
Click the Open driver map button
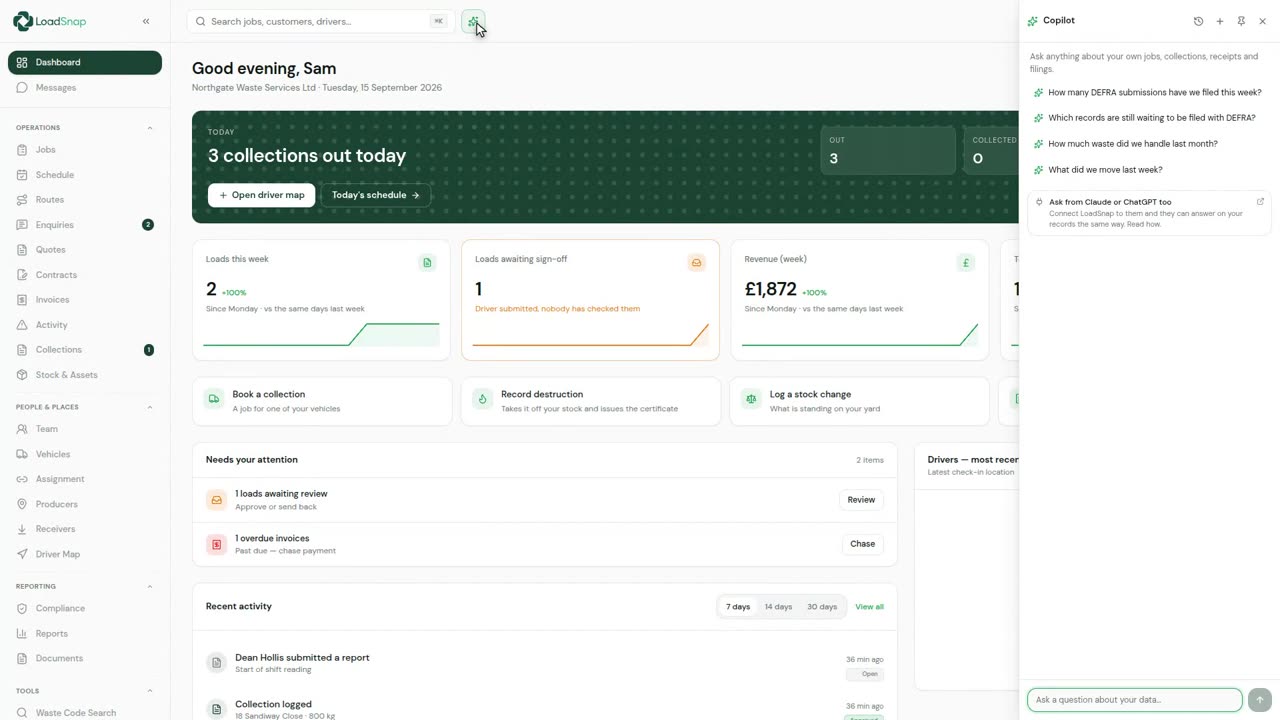pyautogui.click(x=262, y=195)
